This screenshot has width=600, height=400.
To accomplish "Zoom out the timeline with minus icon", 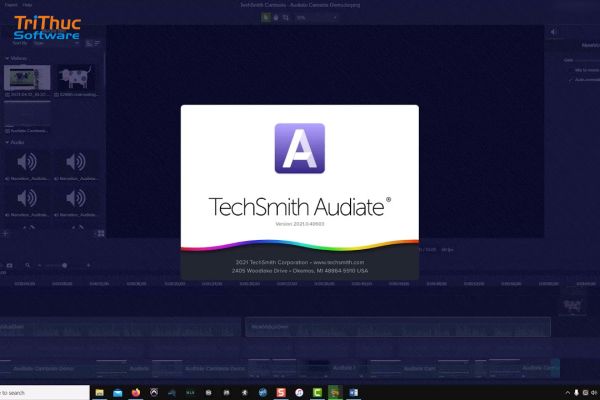I will (39, 265).
